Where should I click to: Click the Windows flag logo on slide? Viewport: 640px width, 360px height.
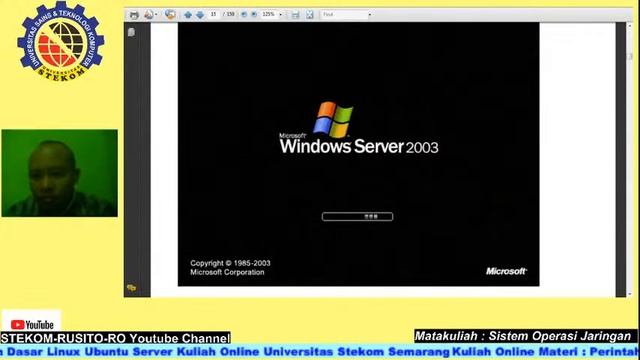click(x=333, y=119)
